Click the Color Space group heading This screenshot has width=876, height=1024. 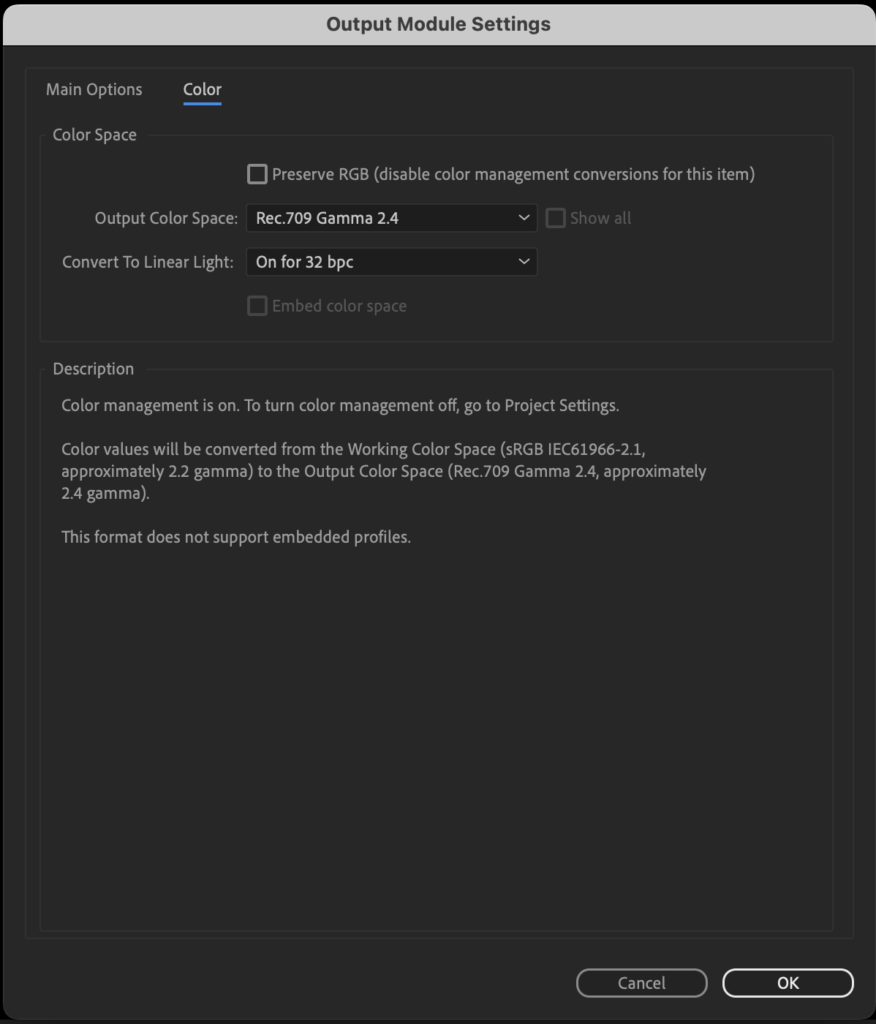(x=95, y=135)
